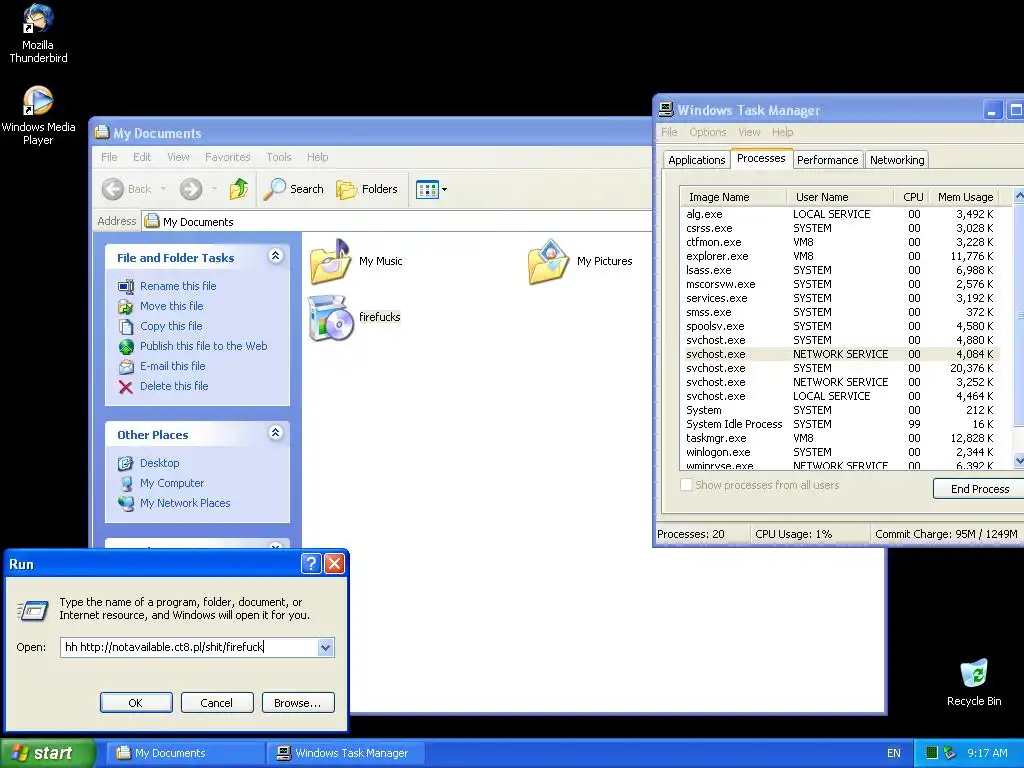Sort processes by Mem Usage column

965,197
